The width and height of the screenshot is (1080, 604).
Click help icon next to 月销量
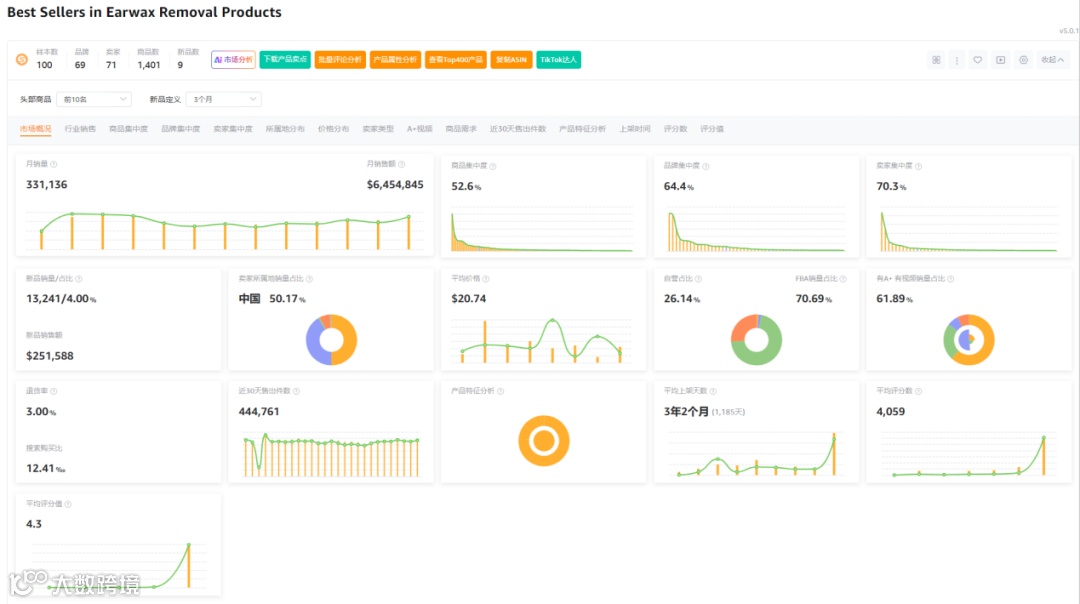[54, 164]
